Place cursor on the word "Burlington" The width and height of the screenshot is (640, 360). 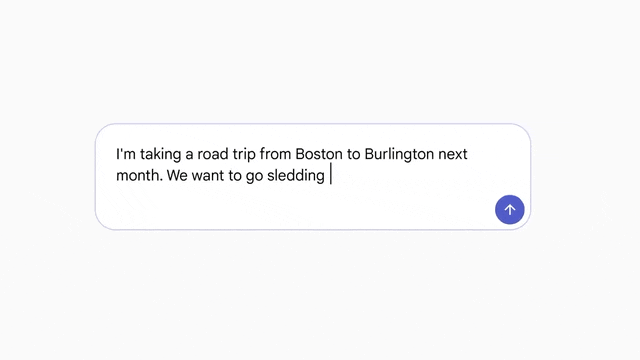pos(399,155)
